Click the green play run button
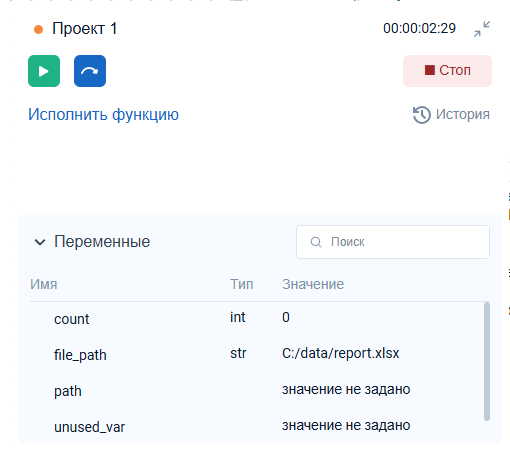Screen dimensions: 510x458 click(x=44, y=71)
